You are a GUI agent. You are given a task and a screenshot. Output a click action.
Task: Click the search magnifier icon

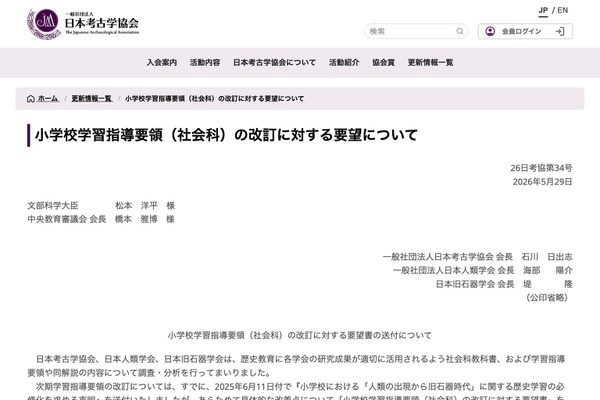[x=460, y=31]
